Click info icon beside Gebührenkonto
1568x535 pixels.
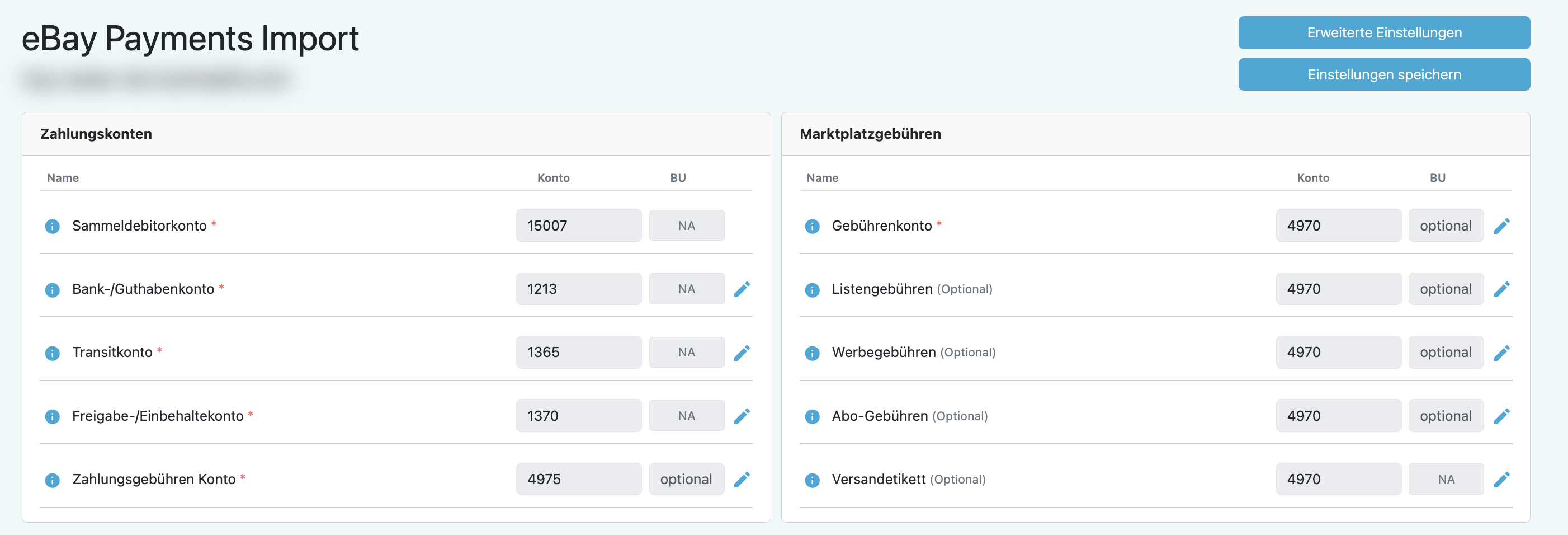(812, 226)
